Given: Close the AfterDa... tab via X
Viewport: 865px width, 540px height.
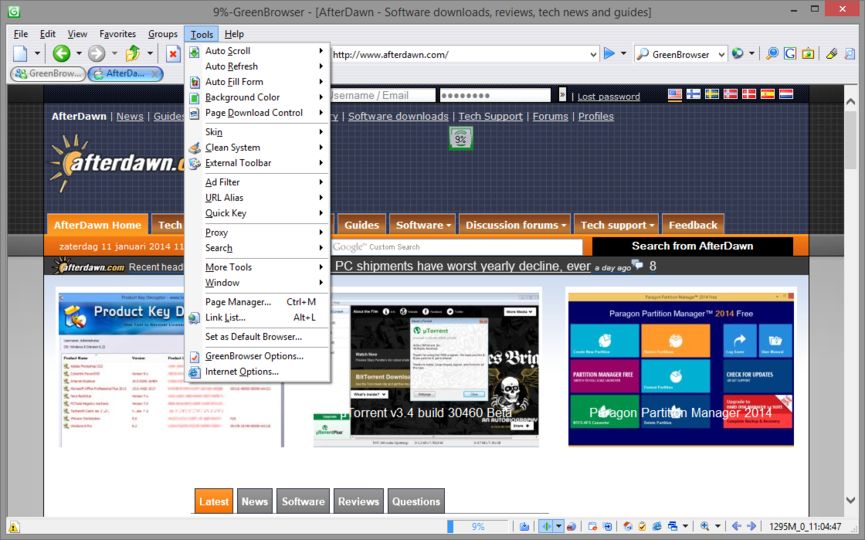Looking at the screenshot, I should point(156,73).
